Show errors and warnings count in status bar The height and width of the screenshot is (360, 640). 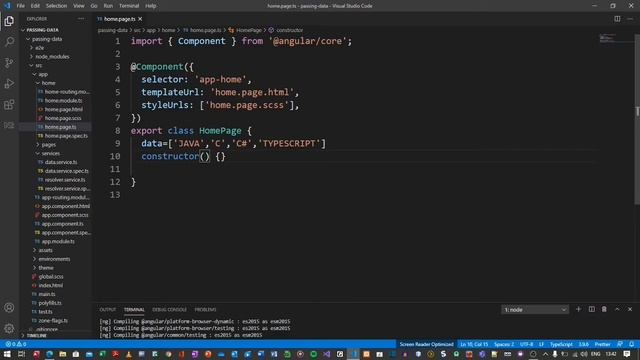pyautogui.click(x=16, y=344)
